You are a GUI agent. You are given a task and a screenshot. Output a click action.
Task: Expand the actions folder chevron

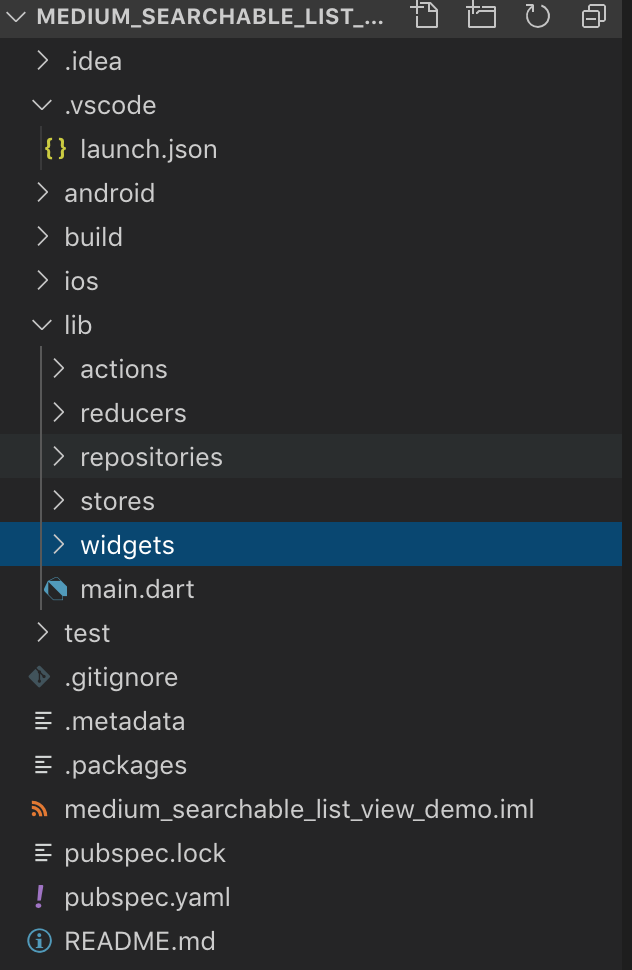59,369
